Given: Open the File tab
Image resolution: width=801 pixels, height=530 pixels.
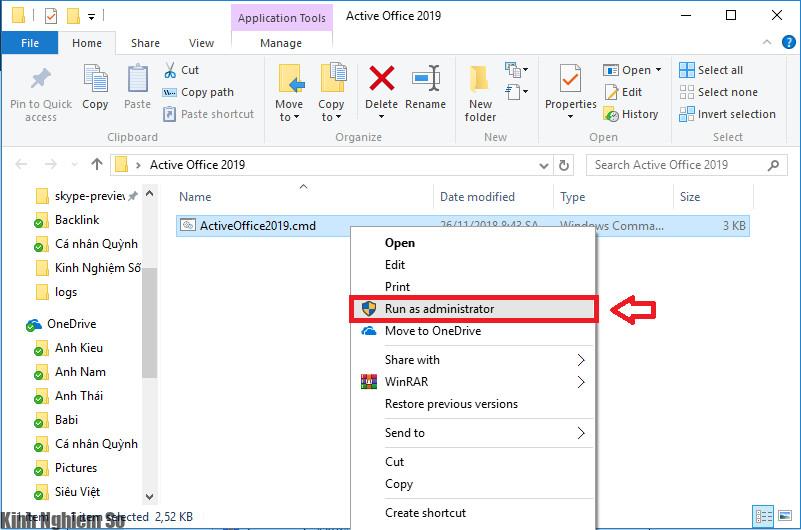Looking at the screenshot, I should 30,43.
